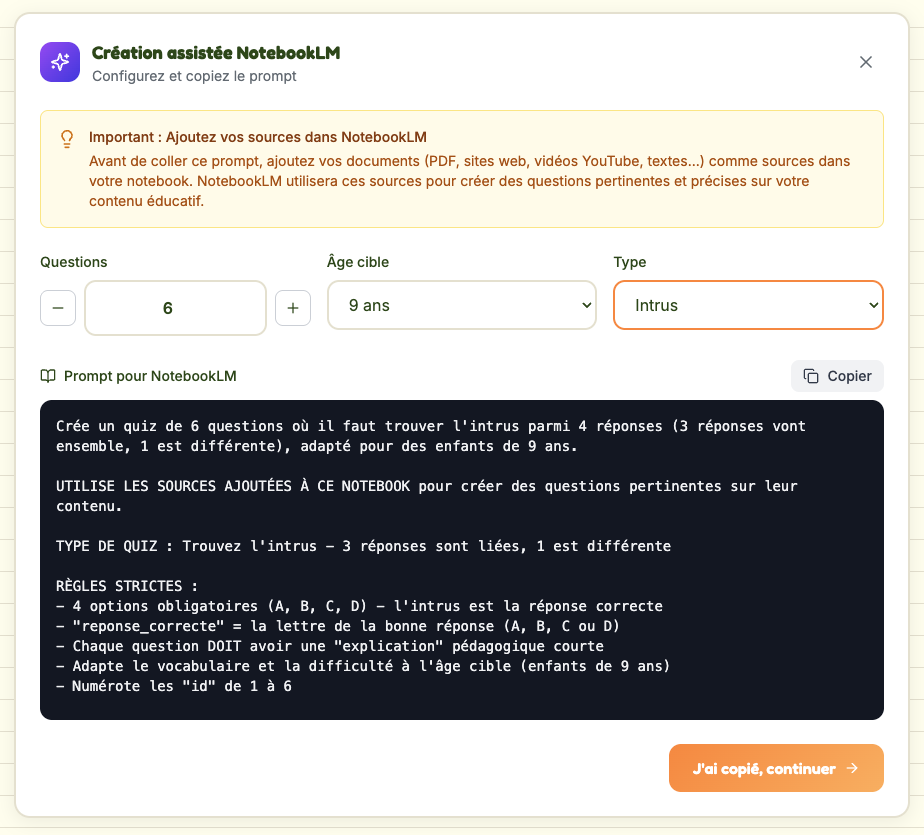Click the Questions label
Viewport: 924px width, 835px height.
(74, 262)
